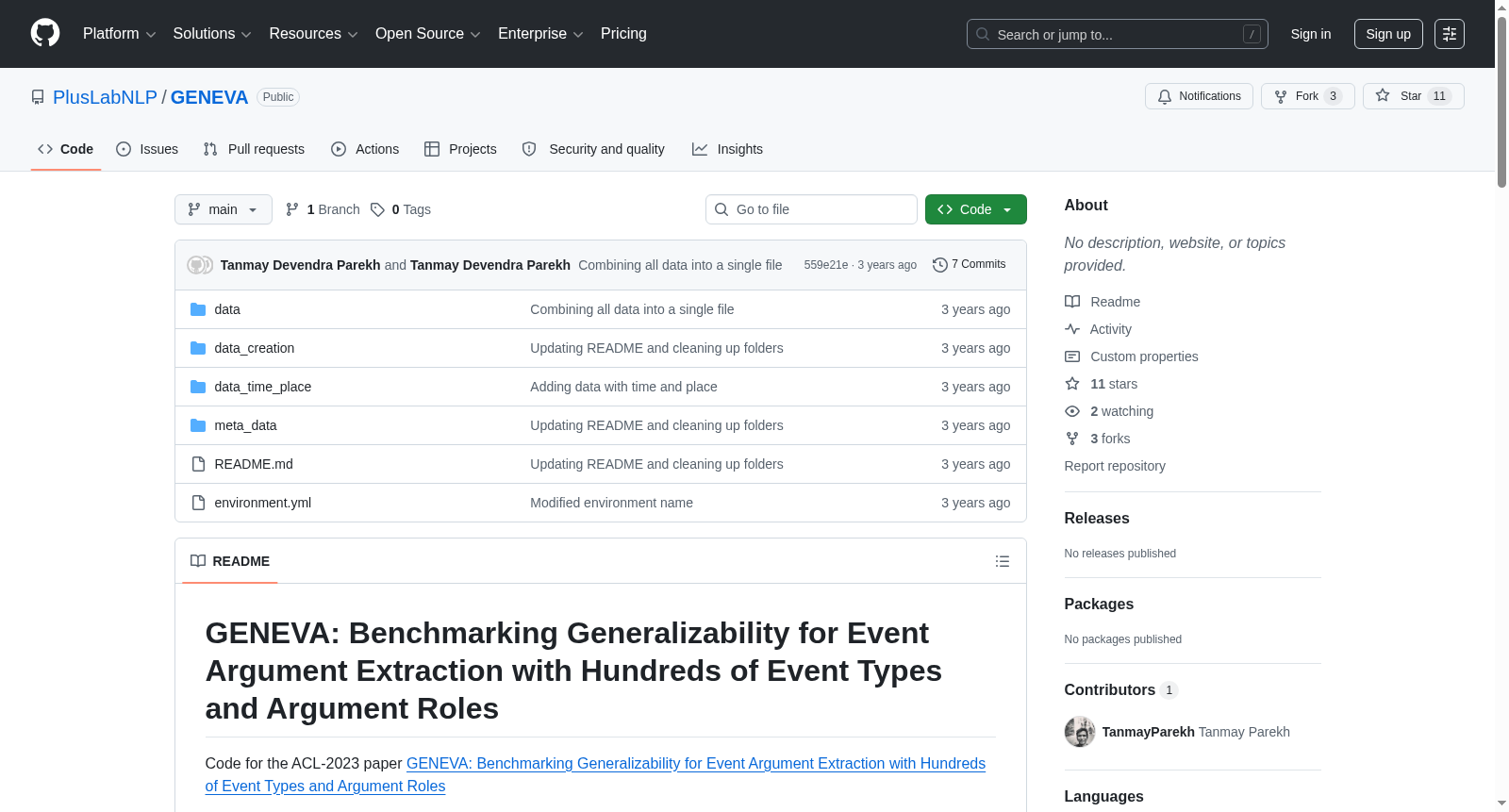Click the bell icon in Notifications button

1165,96
